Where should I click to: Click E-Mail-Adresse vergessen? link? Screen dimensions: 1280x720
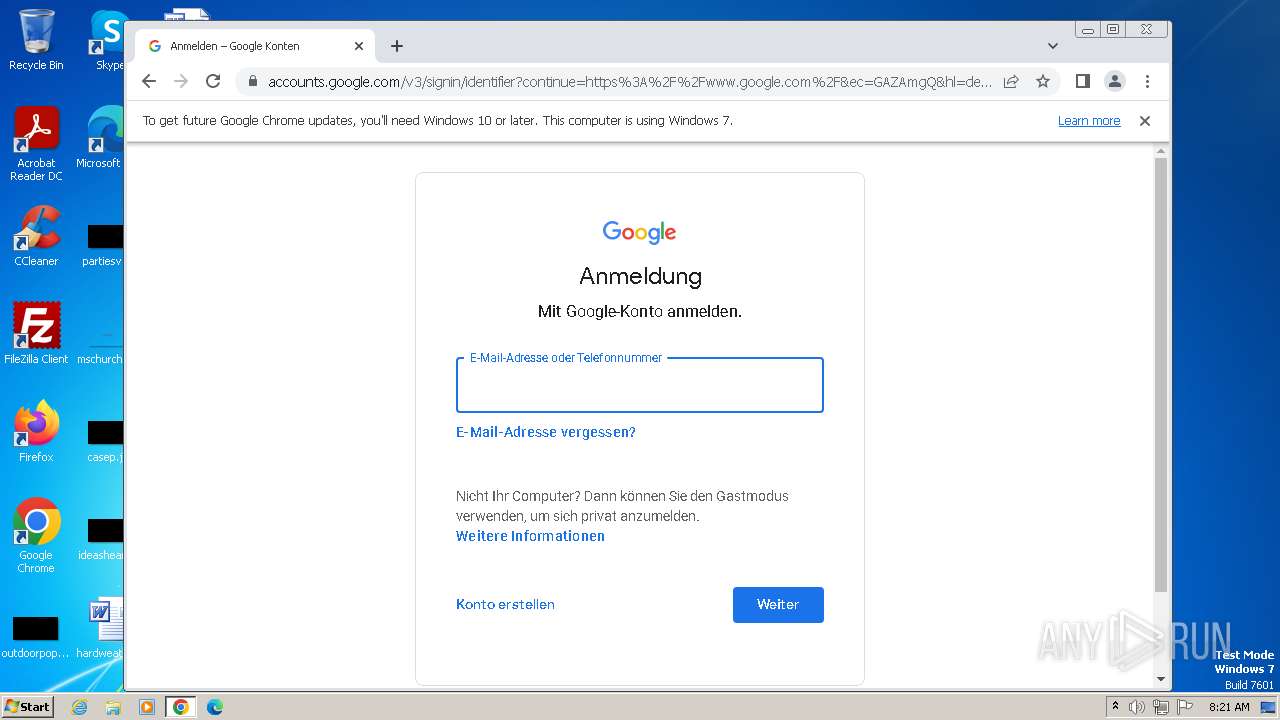[x=546, y=432]
